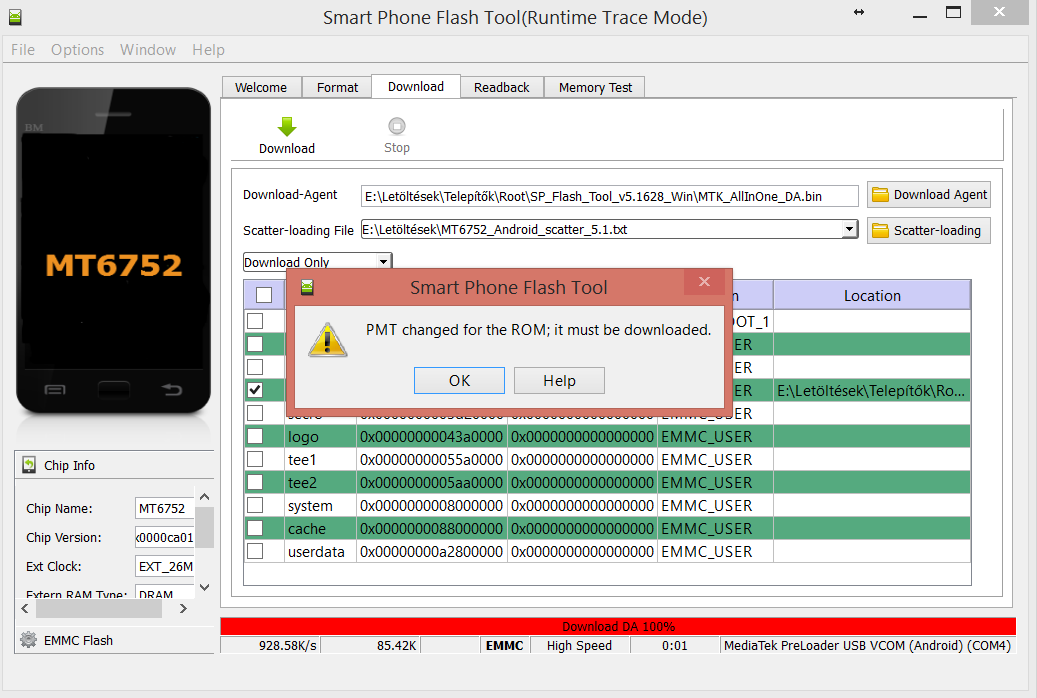This screenshot has height=698, width=1037.
Task: Click the checked row's Location path cell
Action: coord(872,390)
